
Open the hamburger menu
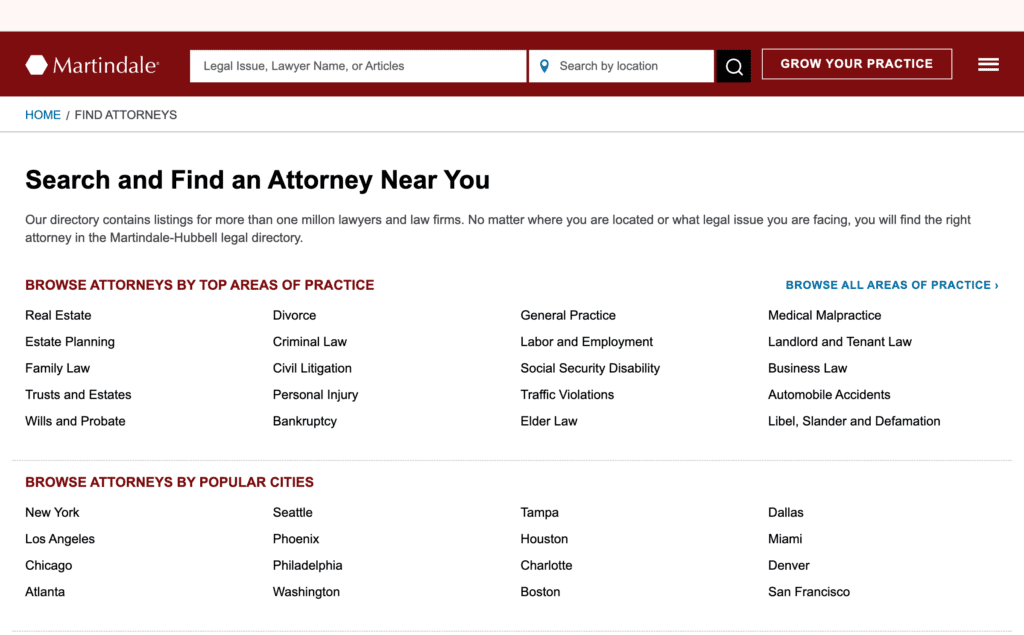pyautogui.click(x=988, y=65)
